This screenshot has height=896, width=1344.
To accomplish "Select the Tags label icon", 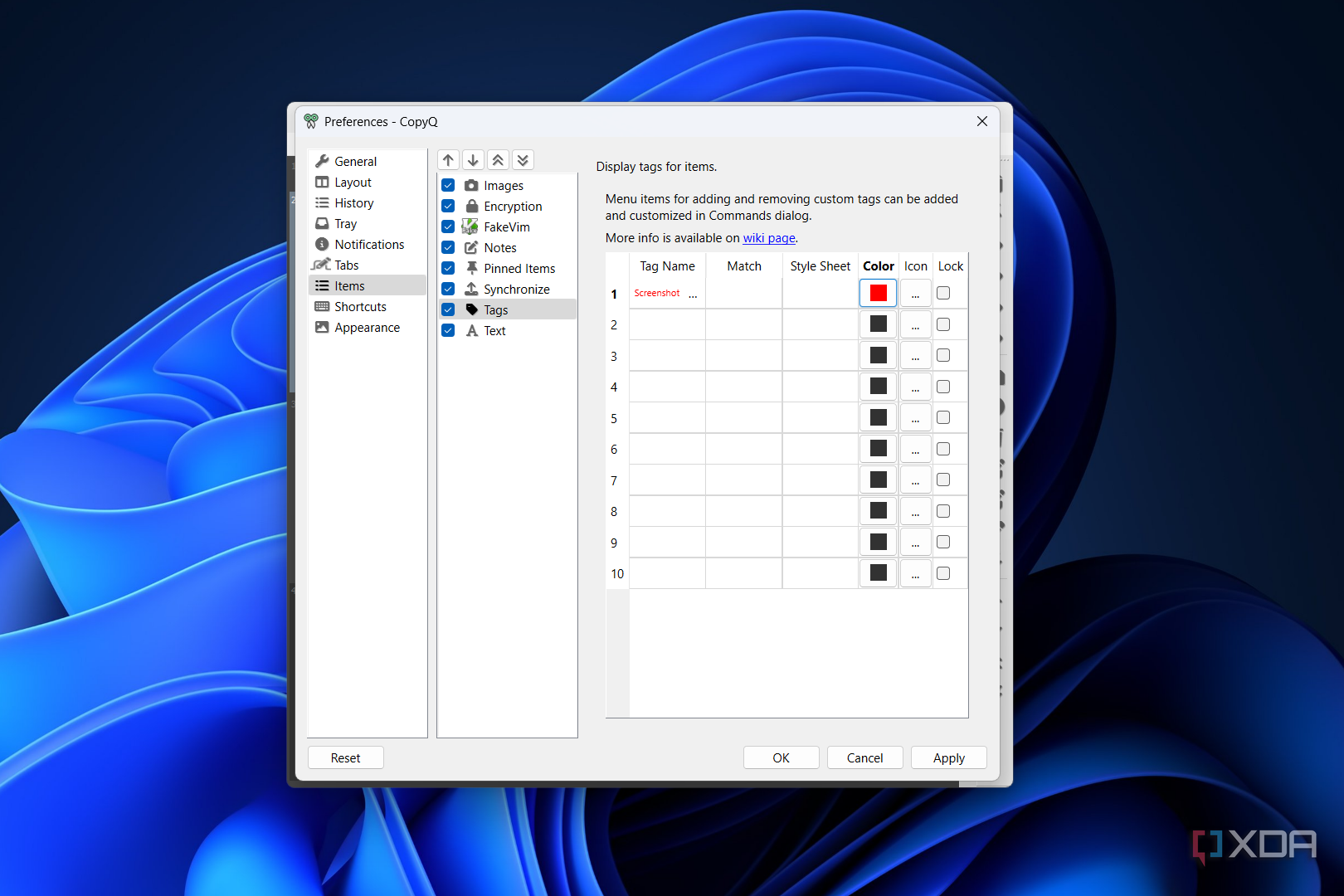I will click(471, 309).
